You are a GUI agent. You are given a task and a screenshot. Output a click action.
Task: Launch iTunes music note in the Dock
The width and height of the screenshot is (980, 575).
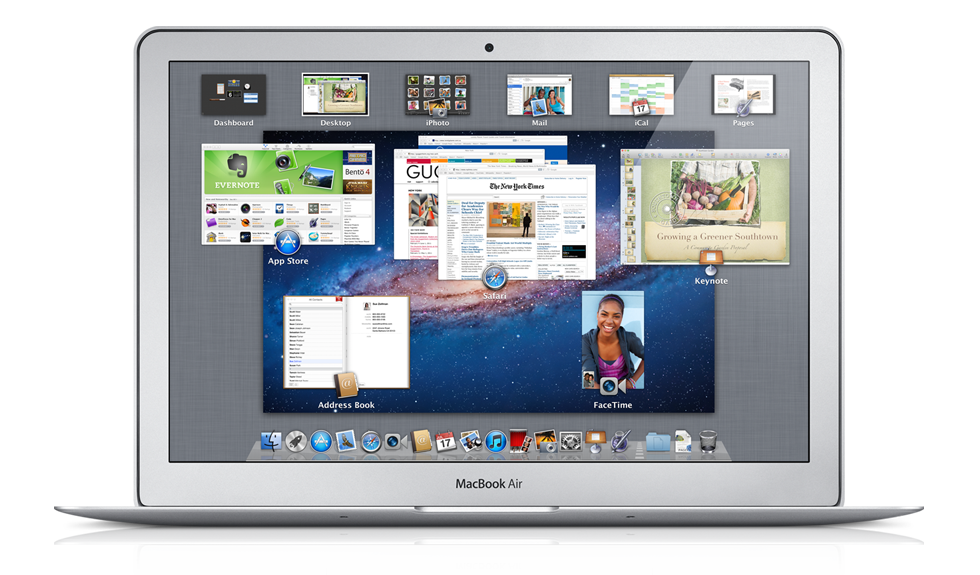pyautogui.click(x=496, y=442)
